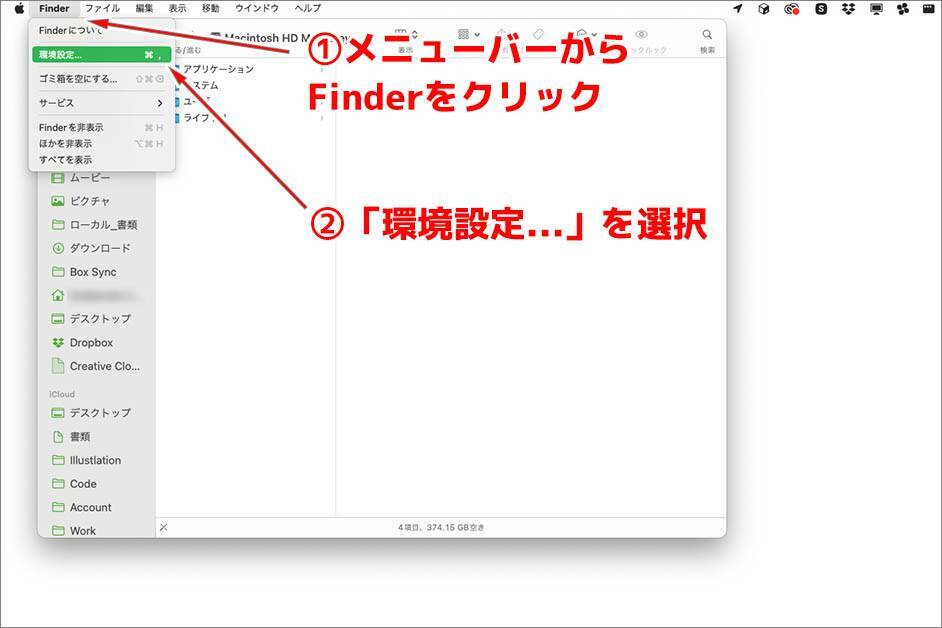
Task: Expand the サービス submenu
Action: (x=102, y=103)
